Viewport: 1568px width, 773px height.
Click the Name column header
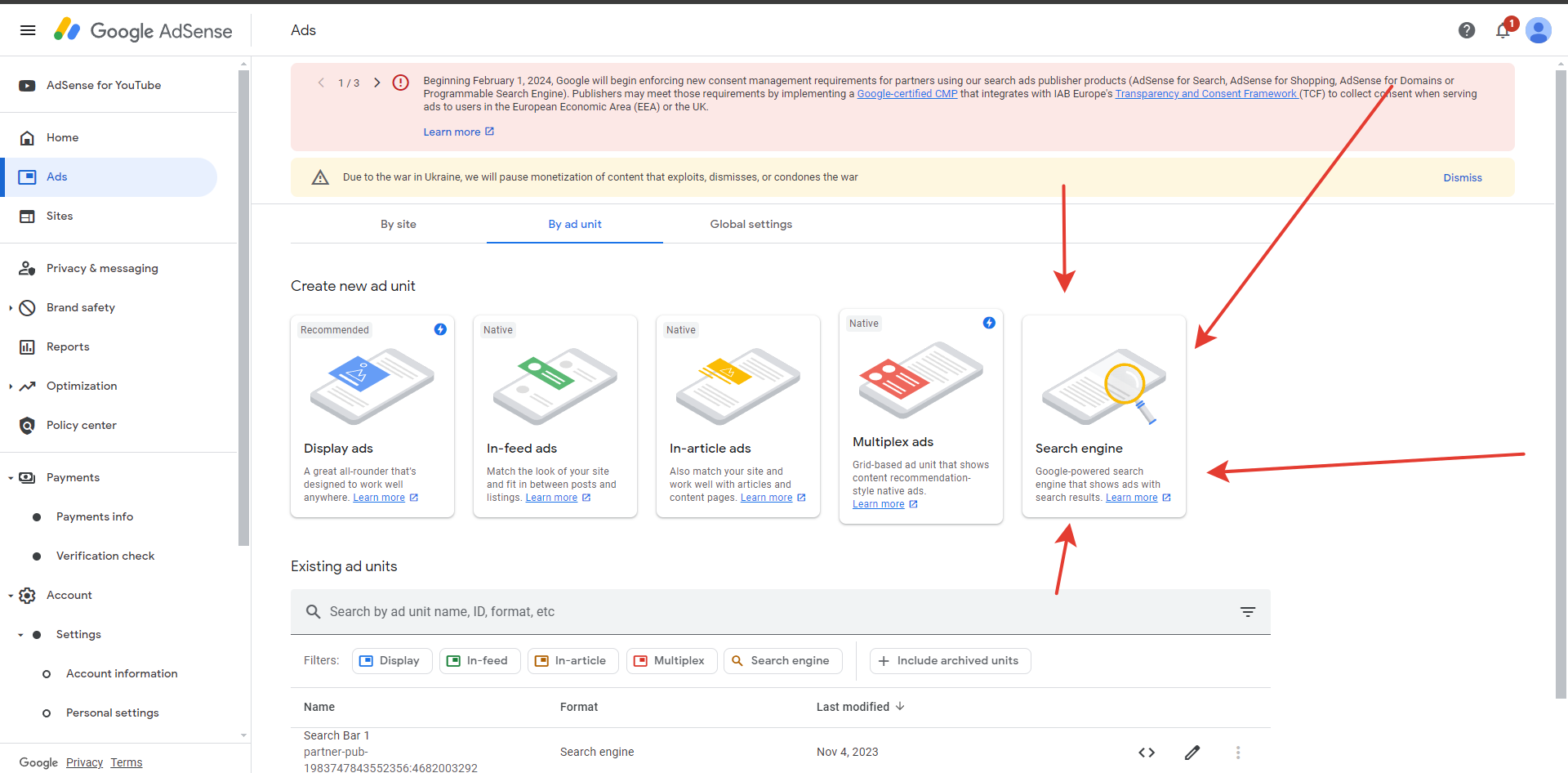pos(319,707)
